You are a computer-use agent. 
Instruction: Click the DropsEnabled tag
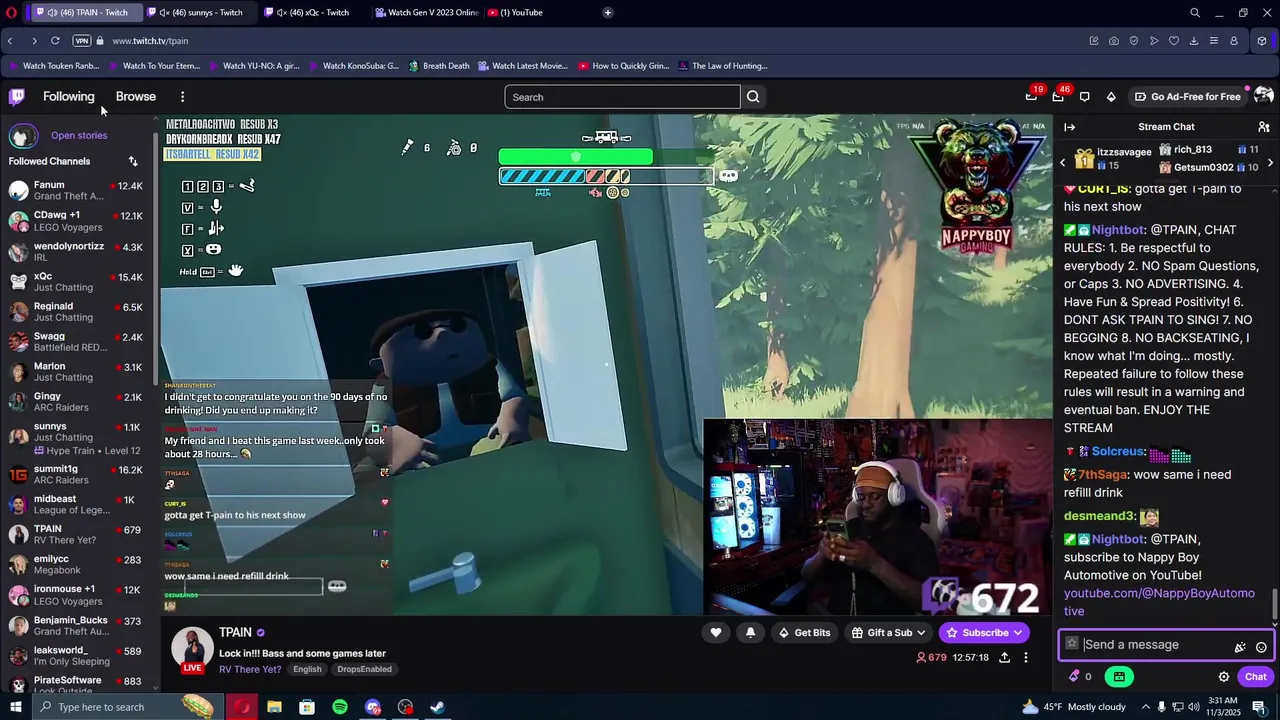364,669
